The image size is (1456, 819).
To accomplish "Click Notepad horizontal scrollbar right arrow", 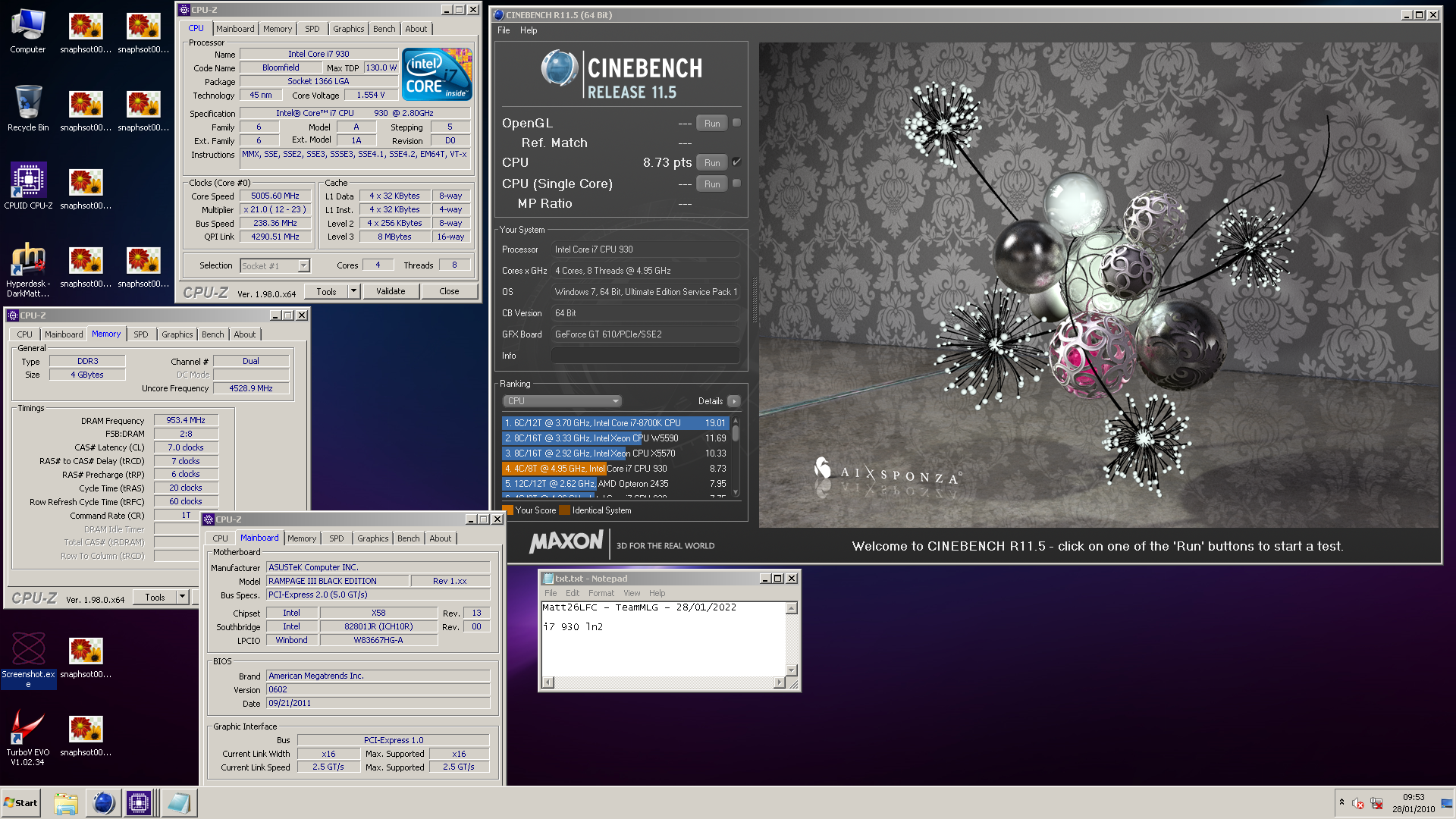I will (x=779, y=682).
